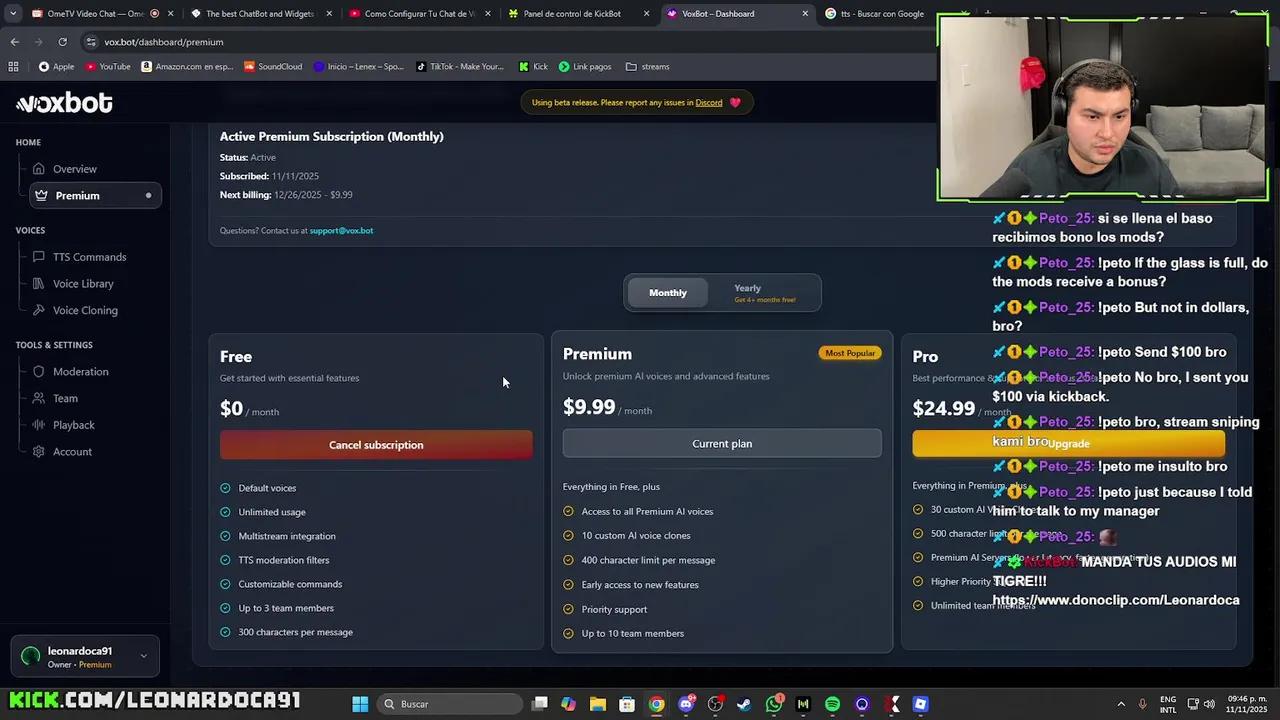Open File Explorer from the taskbar
This screenshot has width=1280, height=720.
click(x=597, y=704)
